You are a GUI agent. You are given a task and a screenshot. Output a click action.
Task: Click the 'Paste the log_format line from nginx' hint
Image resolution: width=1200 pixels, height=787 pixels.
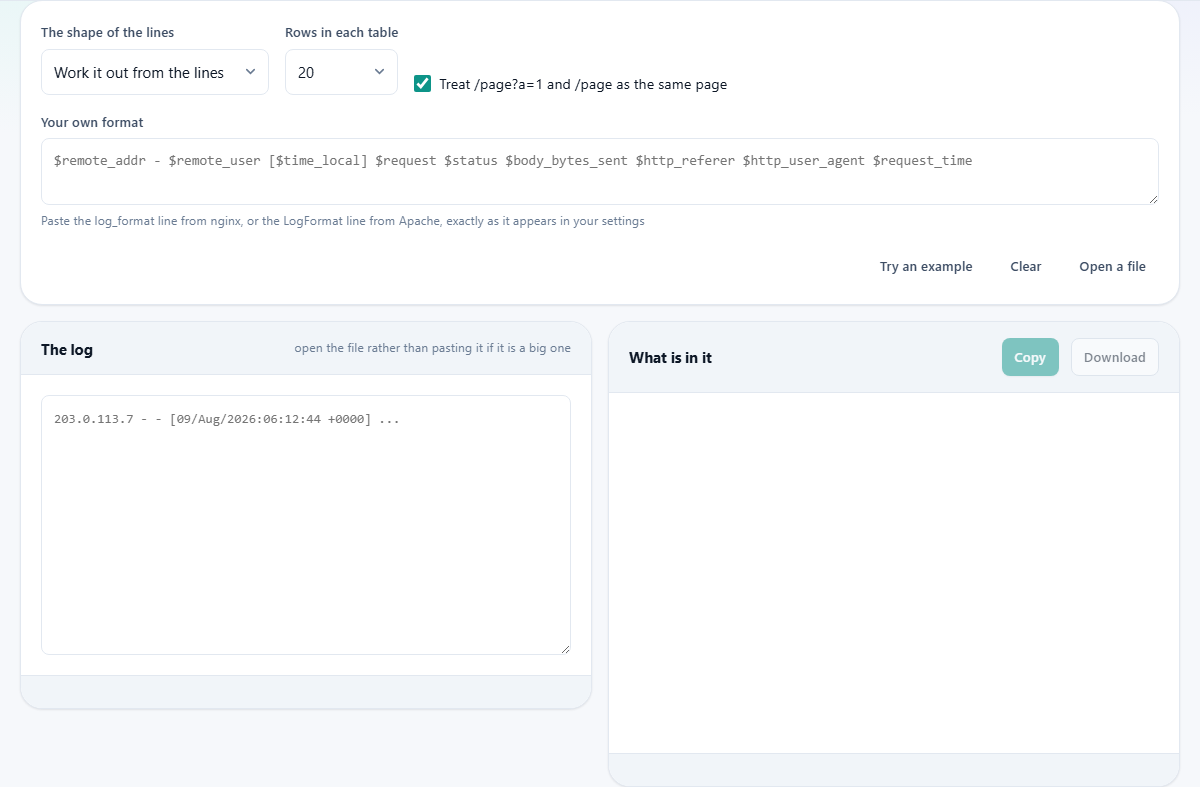343,221
